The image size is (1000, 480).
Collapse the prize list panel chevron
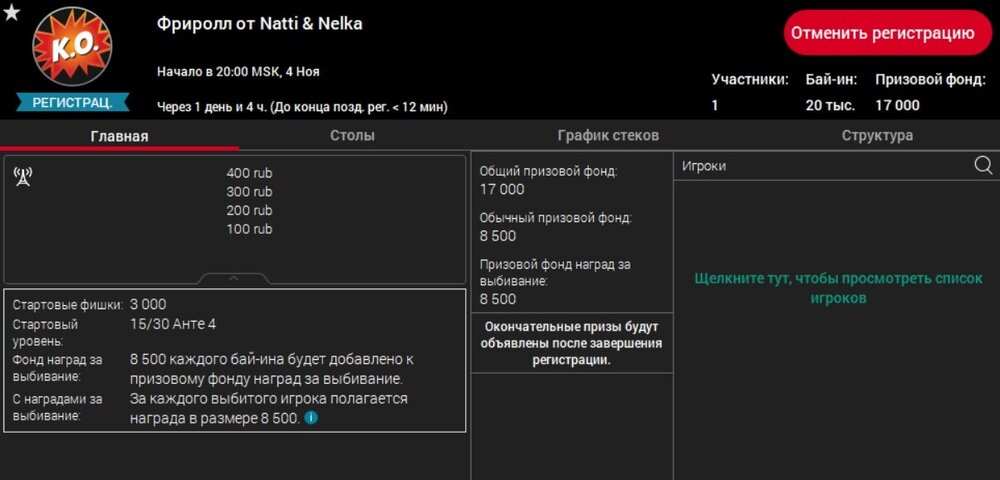234,278
